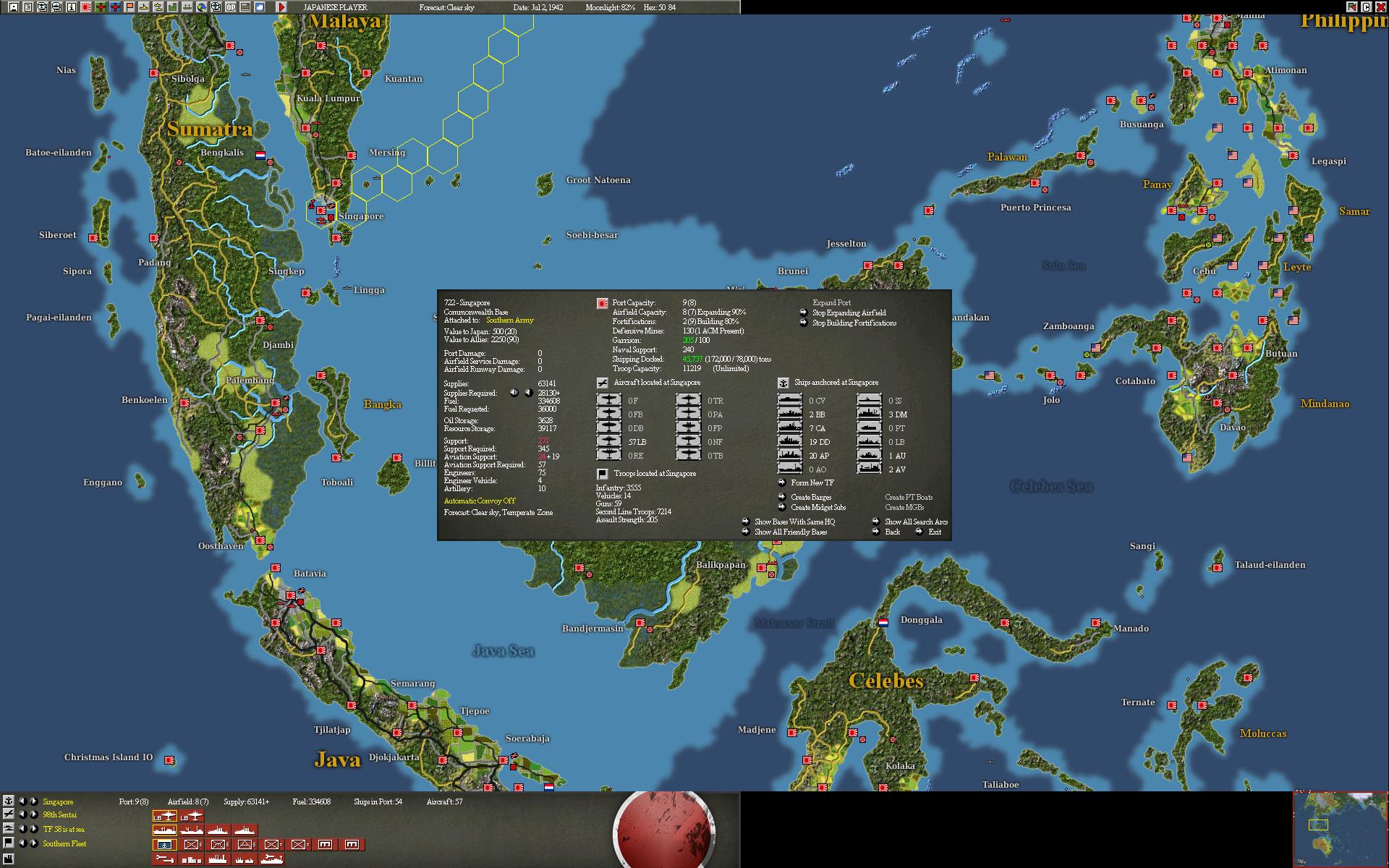Go to previous air unit before 98th Sentai

tap(22, 814)
